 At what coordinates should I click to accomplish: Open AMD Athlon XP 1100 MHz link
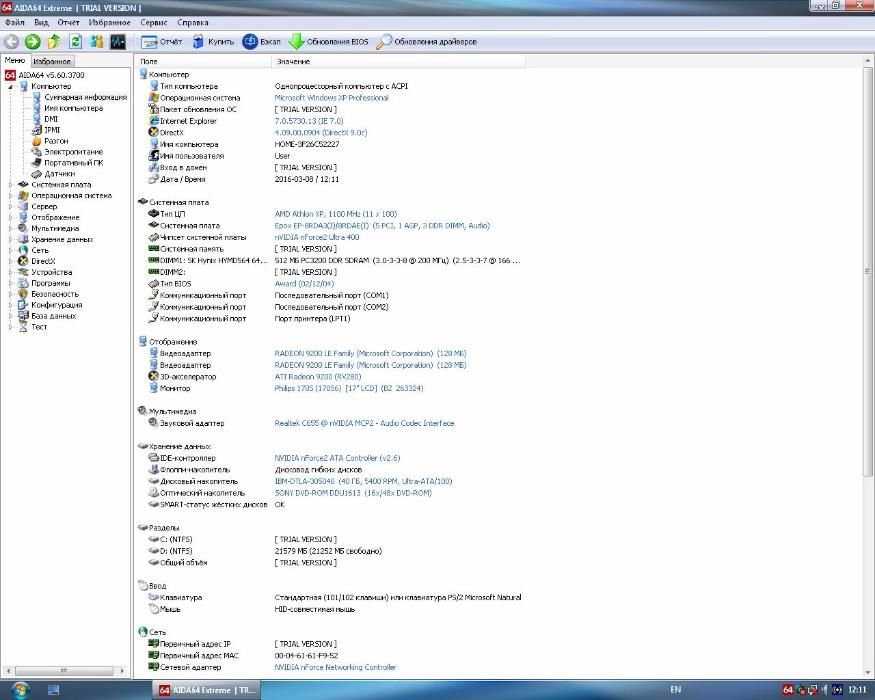pyautogui.click(x=336, y=214)
